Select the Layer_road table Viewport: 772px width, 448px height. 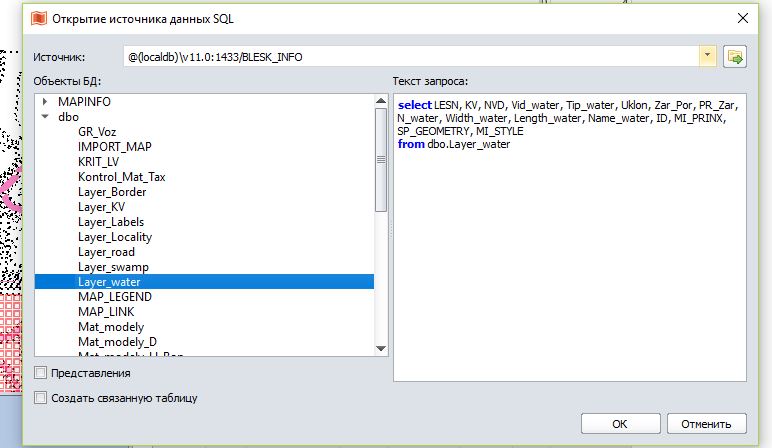pyautogui.click(x=106, y=252)
